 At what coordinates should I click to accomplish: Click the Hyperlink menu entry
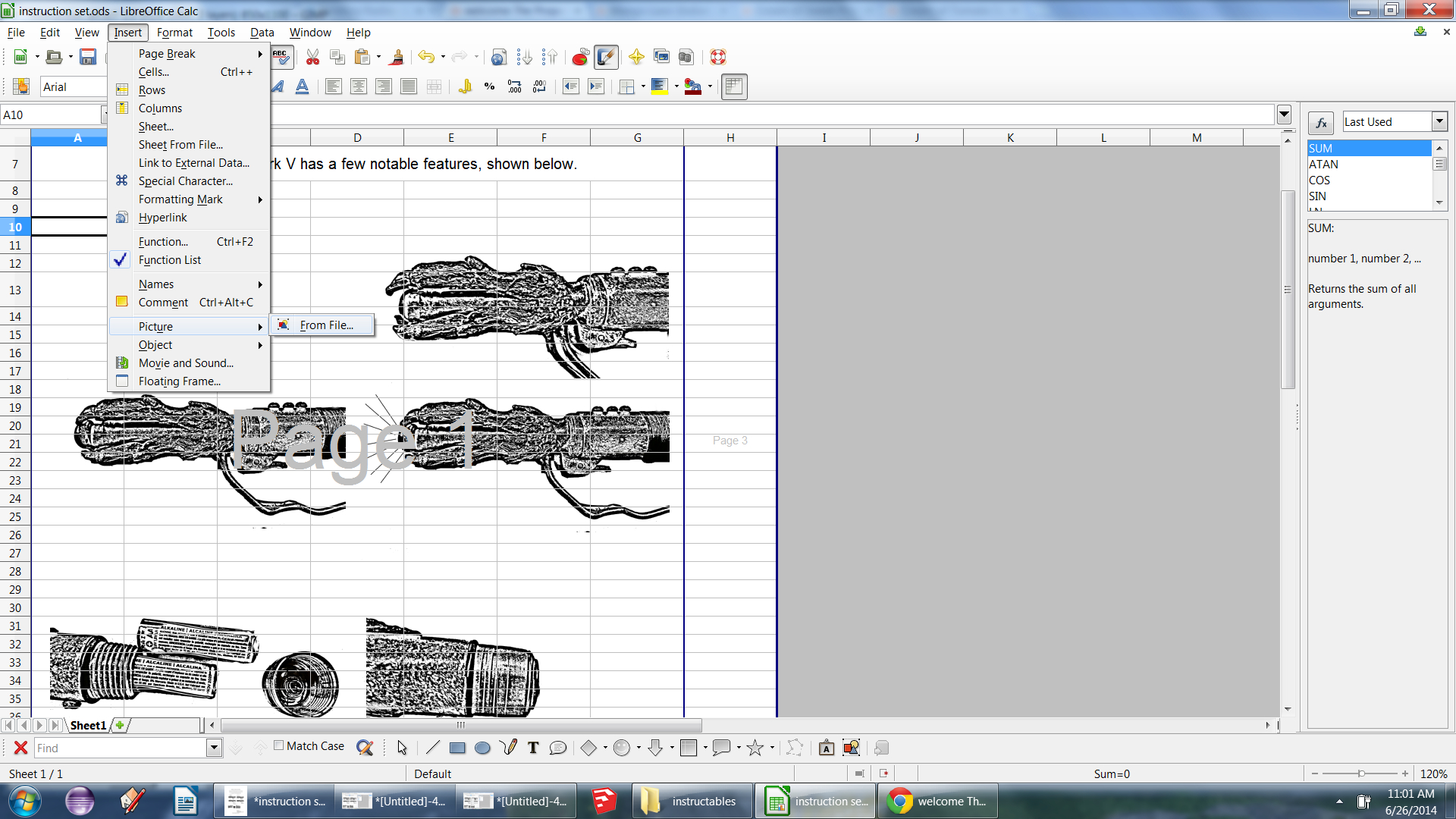point(162,218)
